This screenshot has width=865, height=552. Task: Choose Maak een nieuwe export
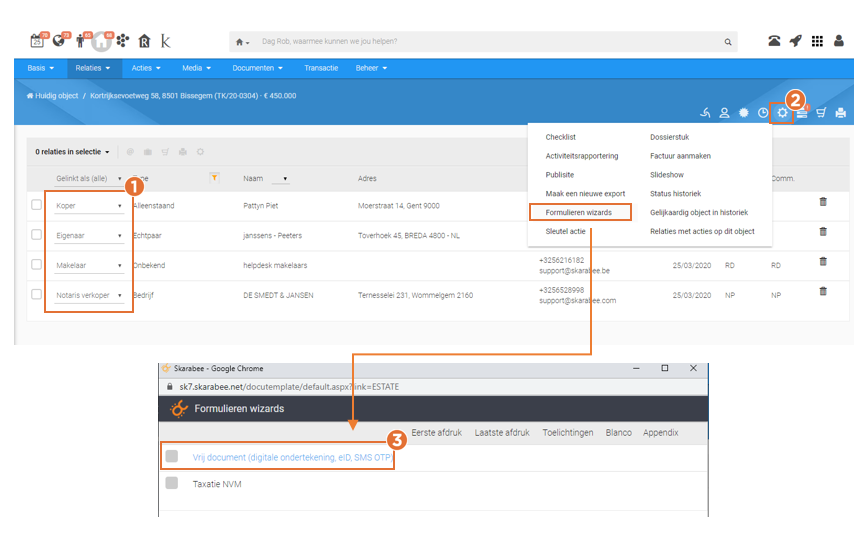tap(585, 194)
